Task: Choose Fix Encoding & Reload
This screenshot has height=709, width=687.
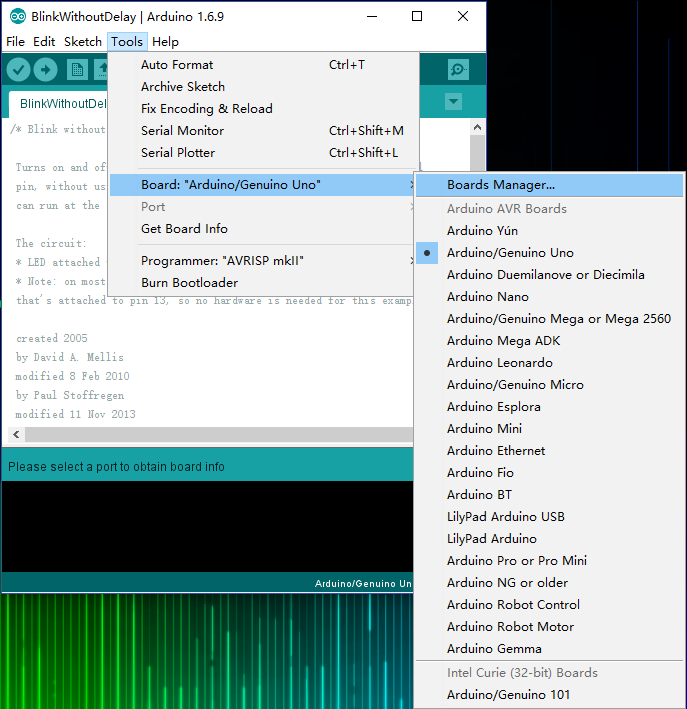Action: pyautogui.click(x=261, y=109)
